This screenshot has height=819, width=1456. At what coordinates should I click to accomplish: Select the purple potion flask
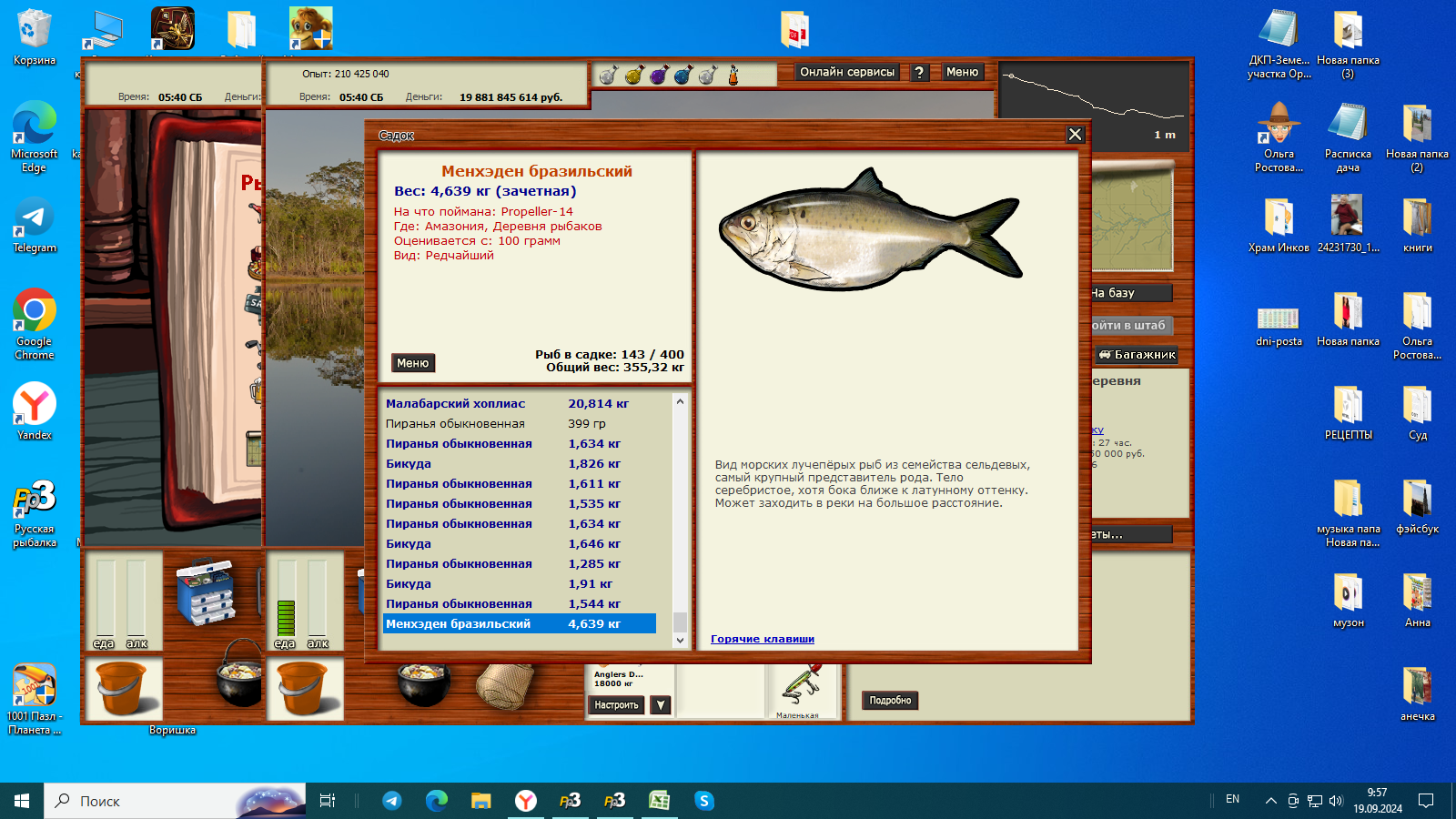pyautogui.click(x=659, y=75)
